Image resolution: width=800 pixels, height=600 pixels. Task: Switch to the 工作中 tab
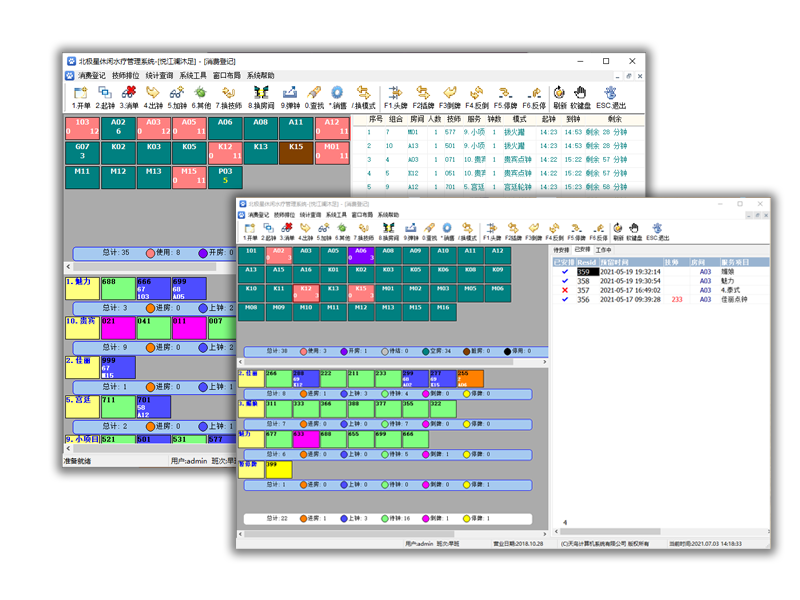604,250
